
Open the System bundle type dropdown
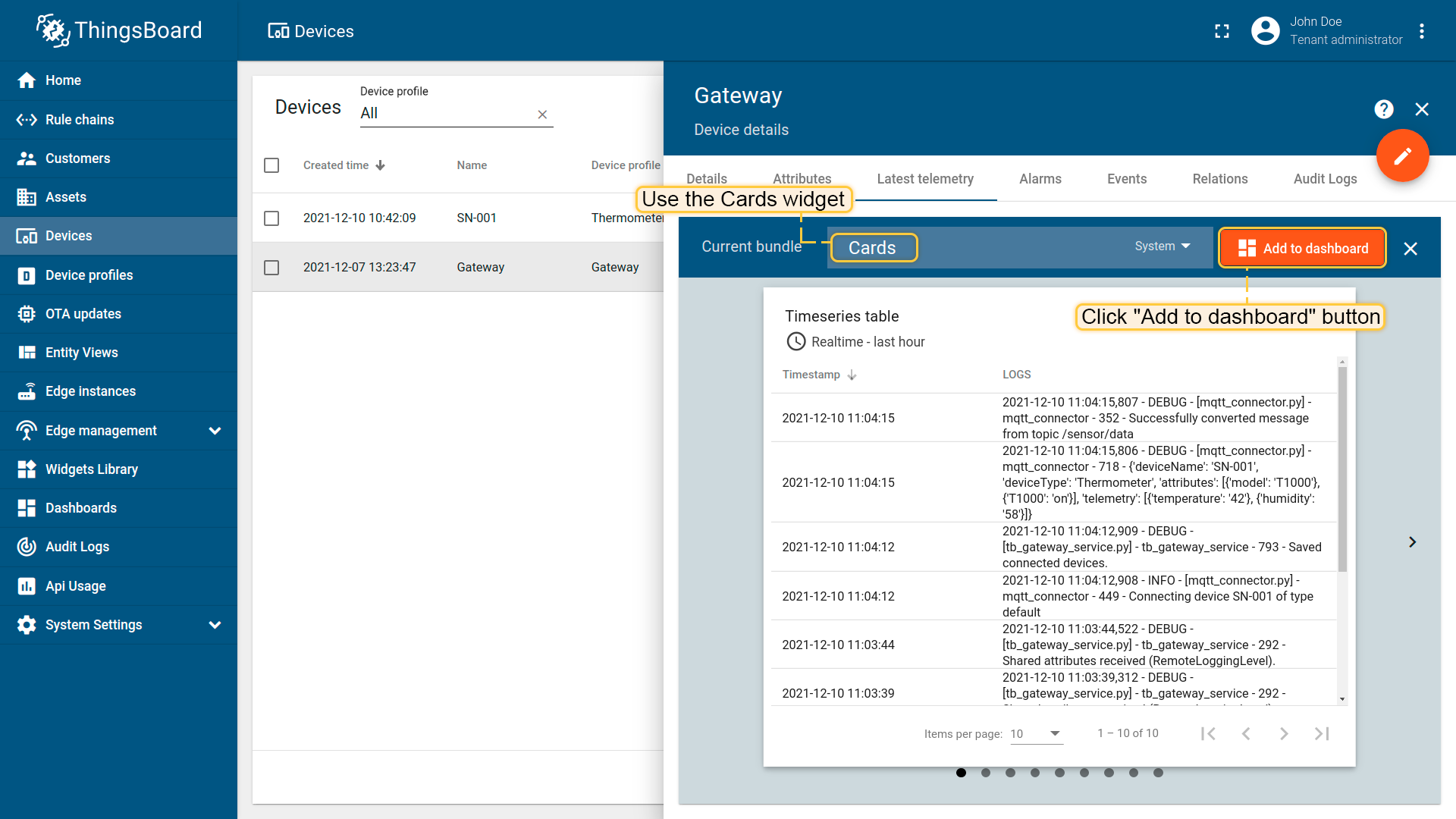coord(1163,246)
